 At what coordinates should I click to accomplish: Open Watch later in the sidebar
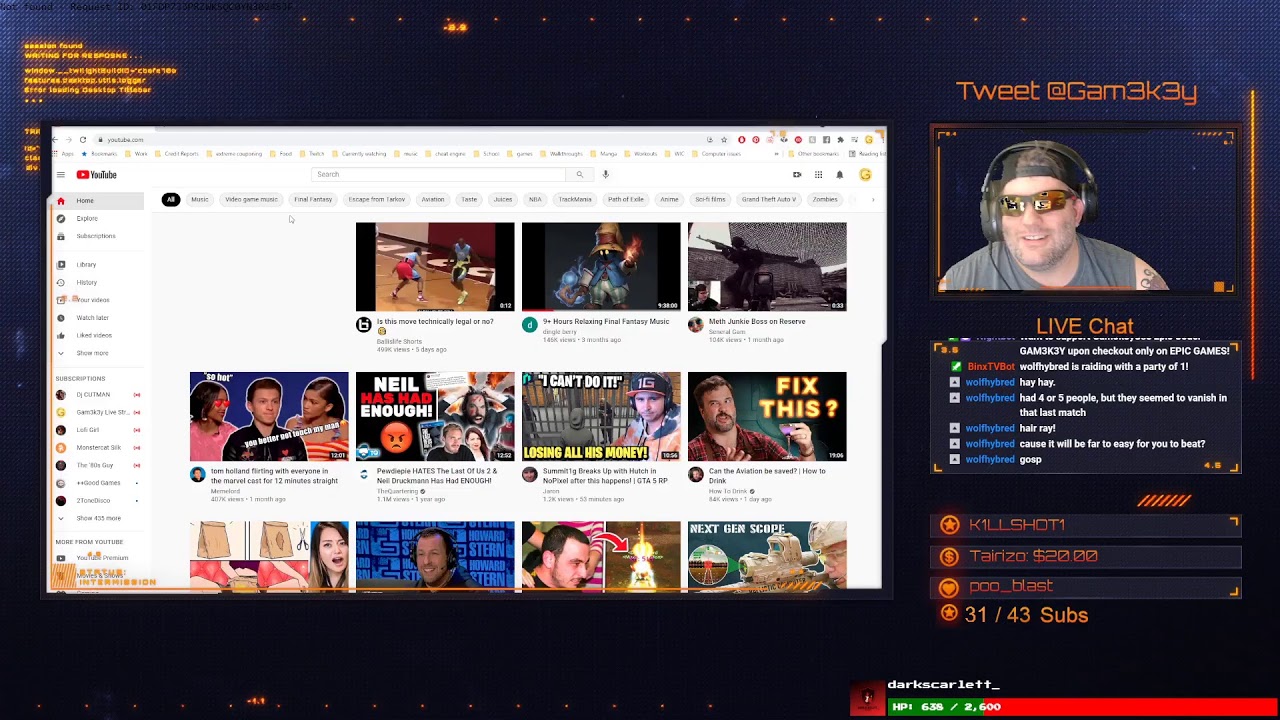pyautogui.click(x=99, y=318)
